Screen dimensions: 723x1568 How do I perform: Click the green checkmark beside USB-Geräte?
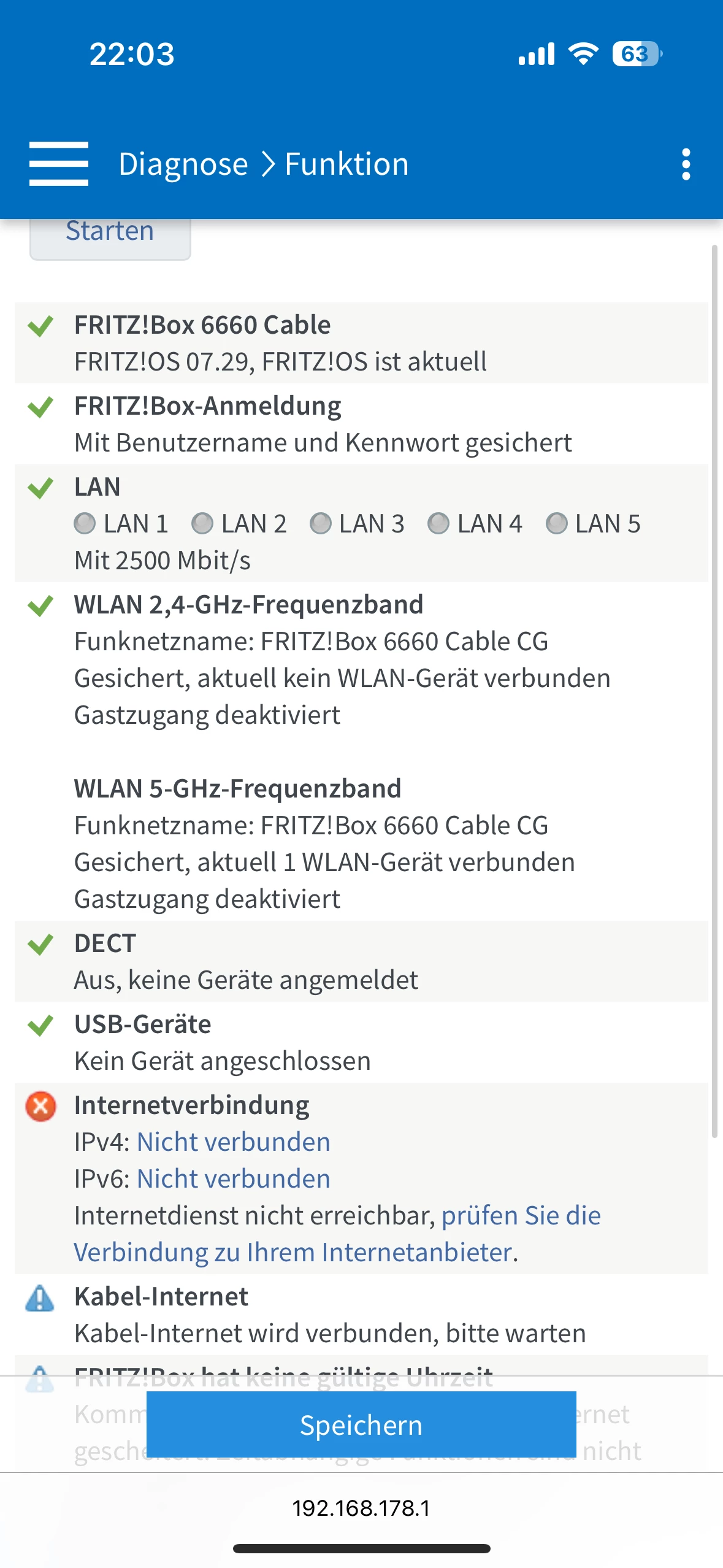click(x=40, y=1025)
